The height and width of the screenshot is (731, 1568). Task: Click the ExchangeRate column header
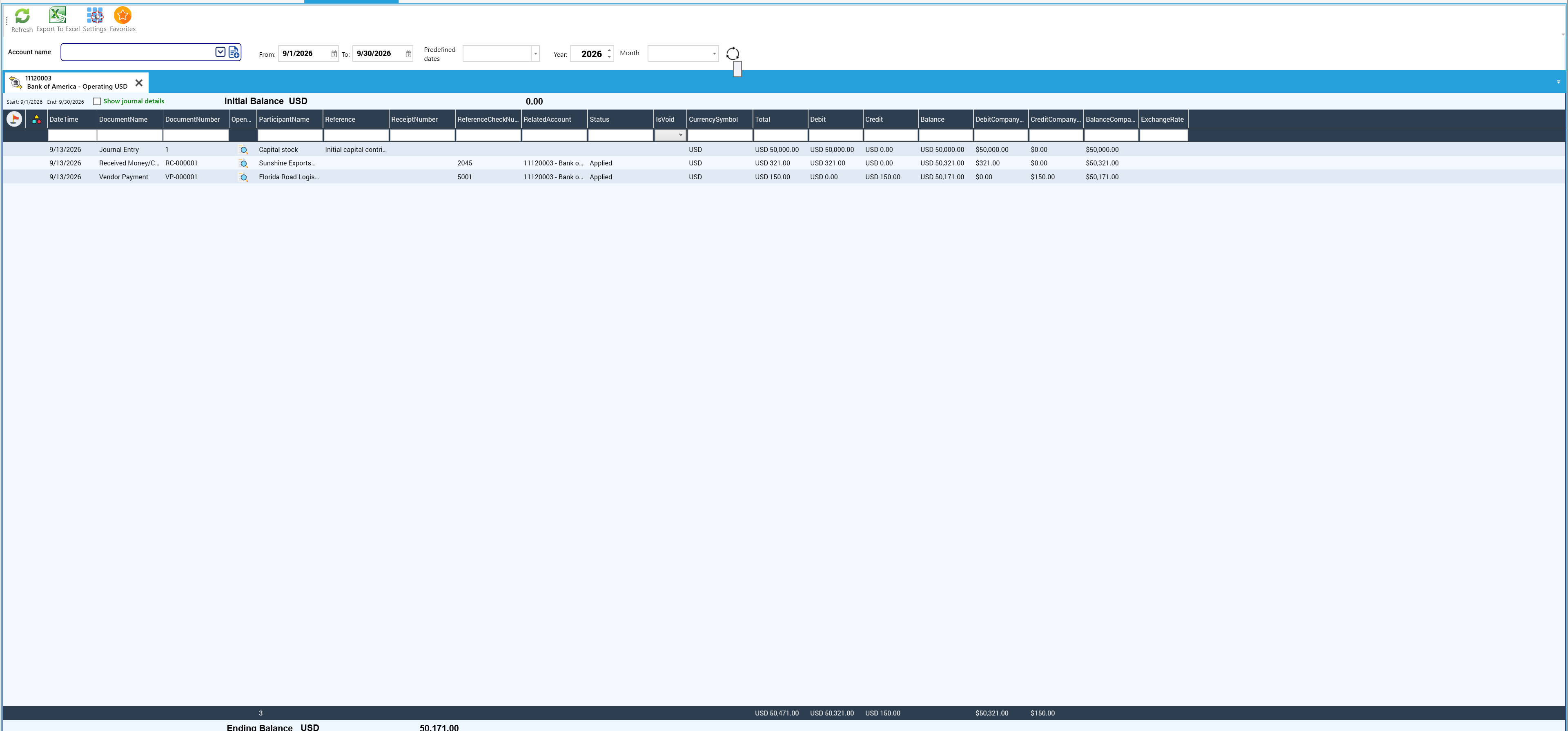click(x=1163, y=119)
